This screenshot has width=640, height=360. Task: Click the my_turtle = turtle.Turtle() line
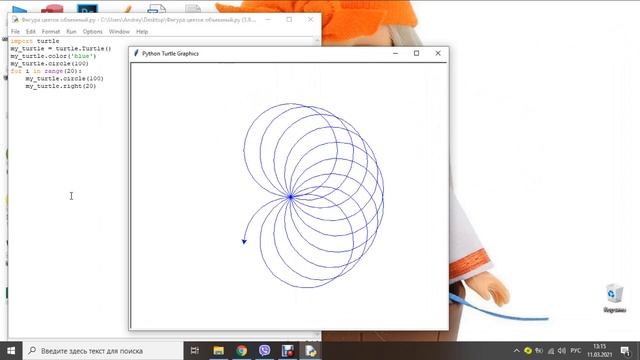click(60, 49)
